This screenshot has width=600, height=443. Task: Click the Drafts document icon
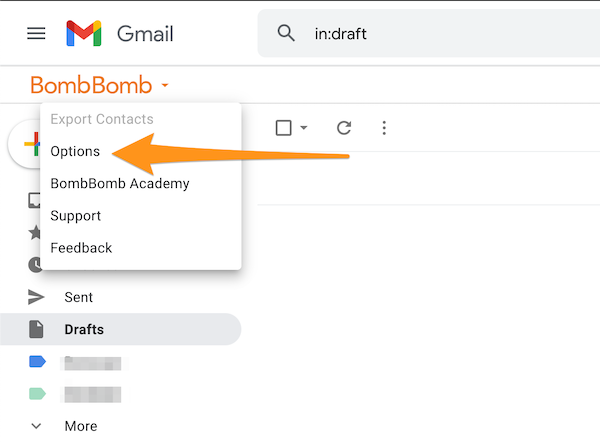pyautogui.click(x=36, y=329)
